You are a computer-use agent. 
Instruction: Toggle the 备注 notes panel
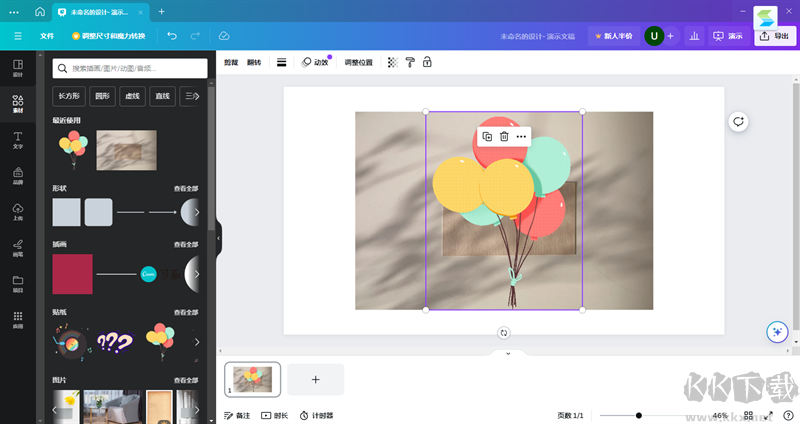point(237,415)
